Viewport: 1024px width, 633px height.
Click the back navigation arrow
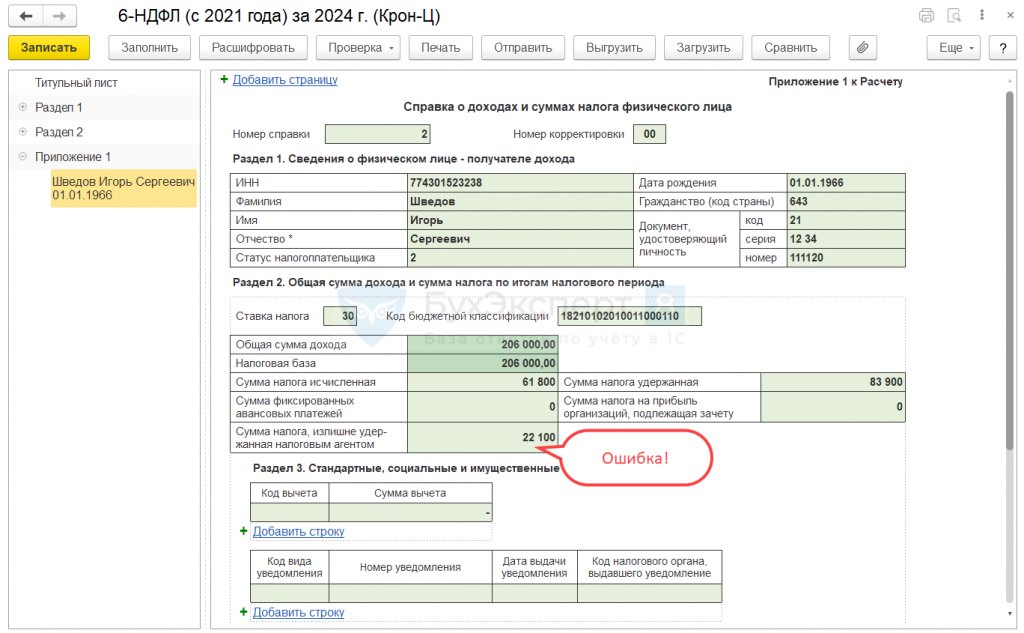pos(26,17)
